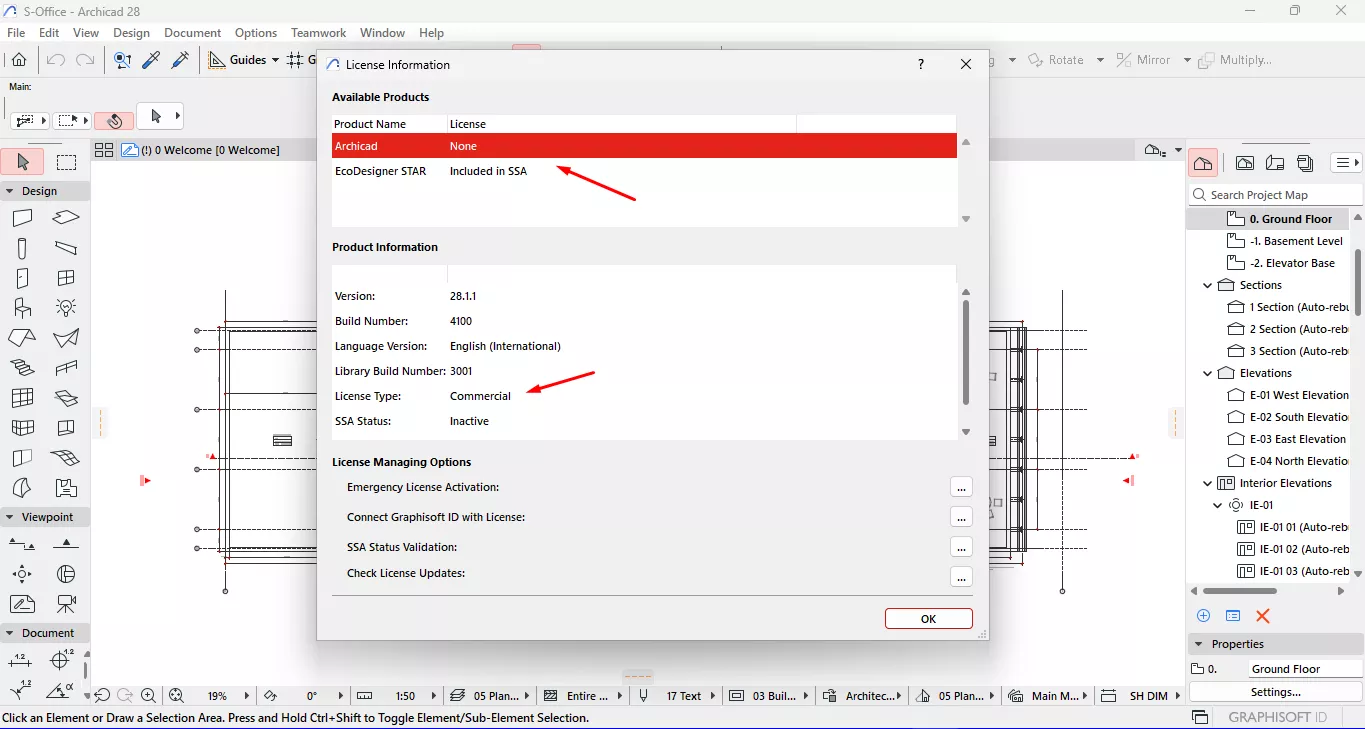1365x729 pixels.
Task: Open the Help menu
Action: pos(431,33)
